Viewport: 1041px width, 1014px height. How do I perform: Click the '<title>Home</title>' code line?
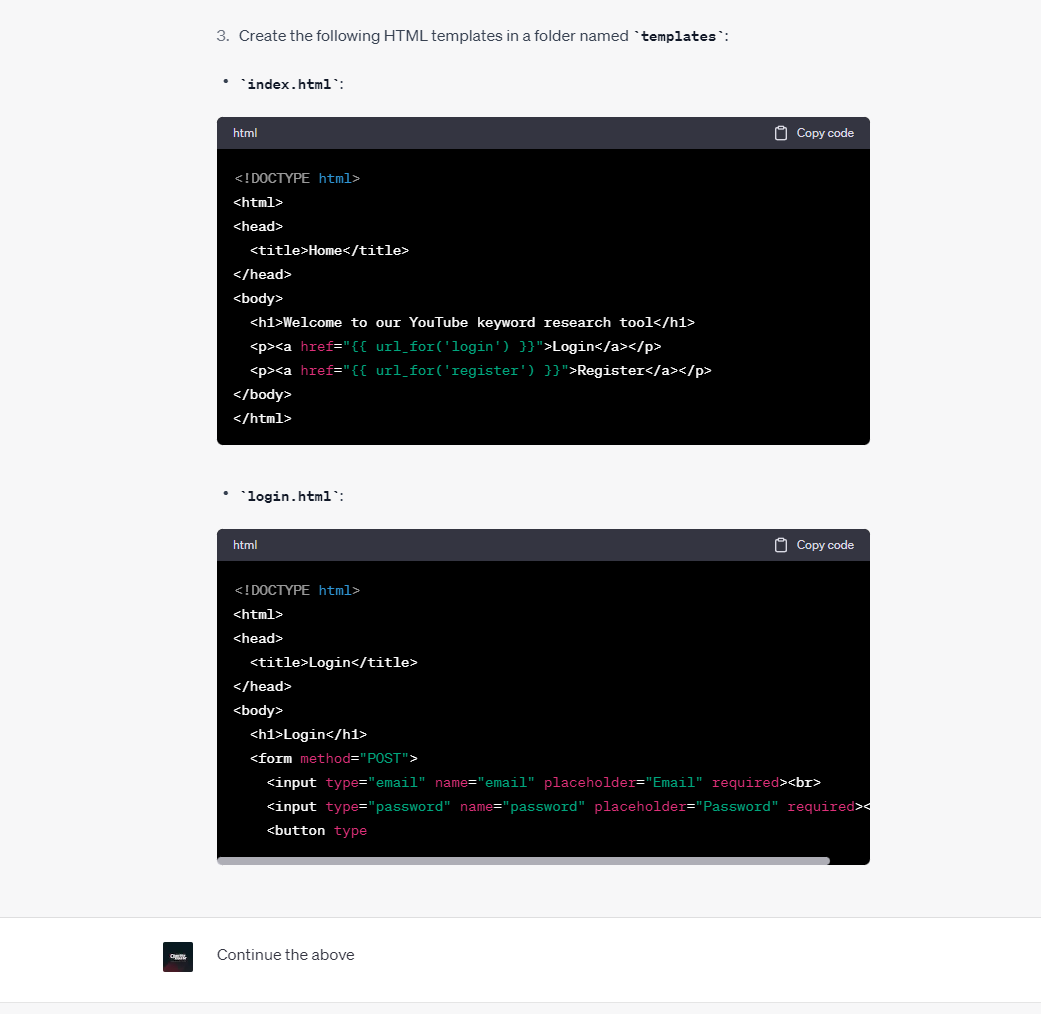click(x=329, y=250)
